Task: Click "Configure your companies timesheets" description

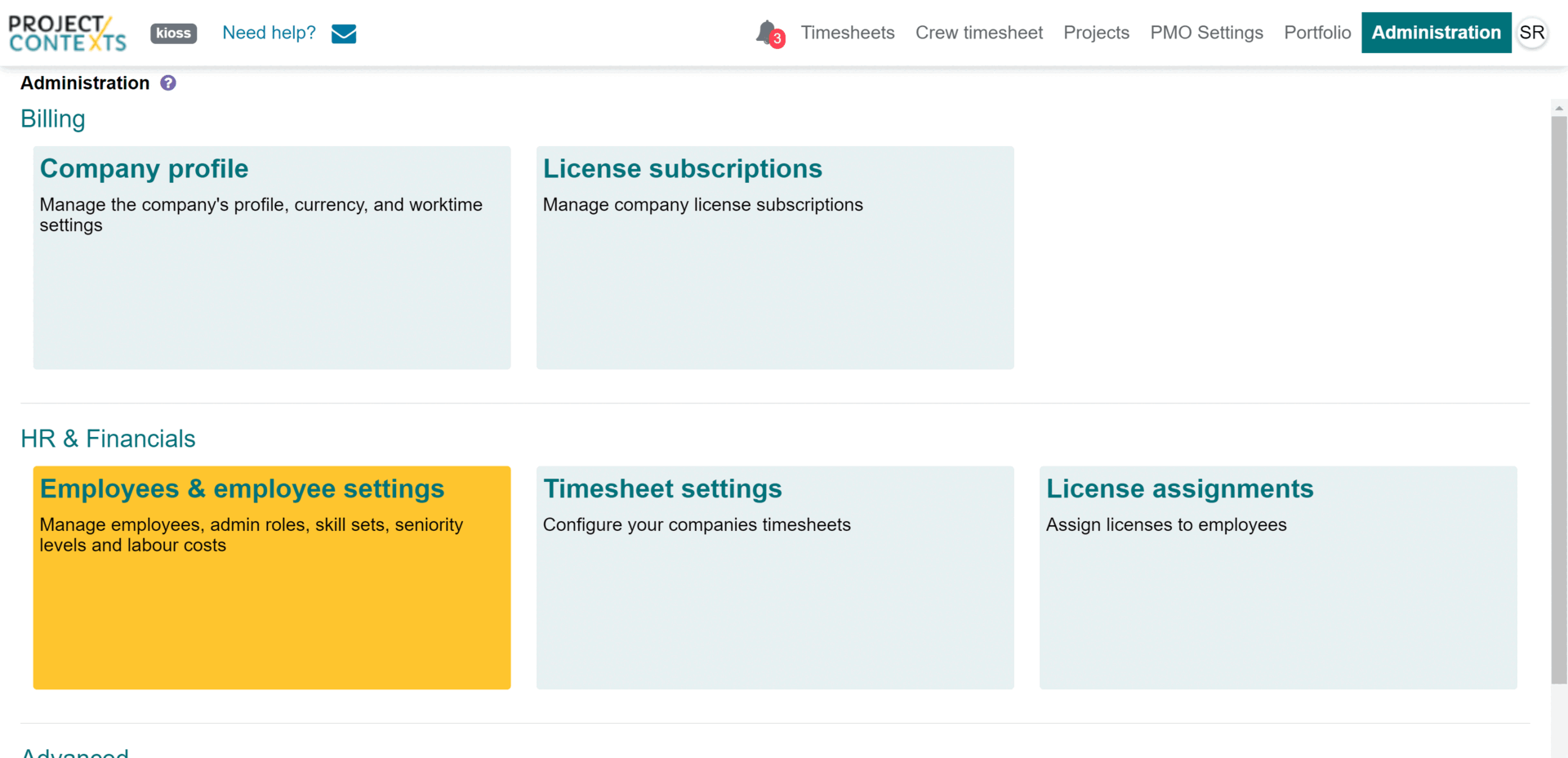Action: coord(697,524)
